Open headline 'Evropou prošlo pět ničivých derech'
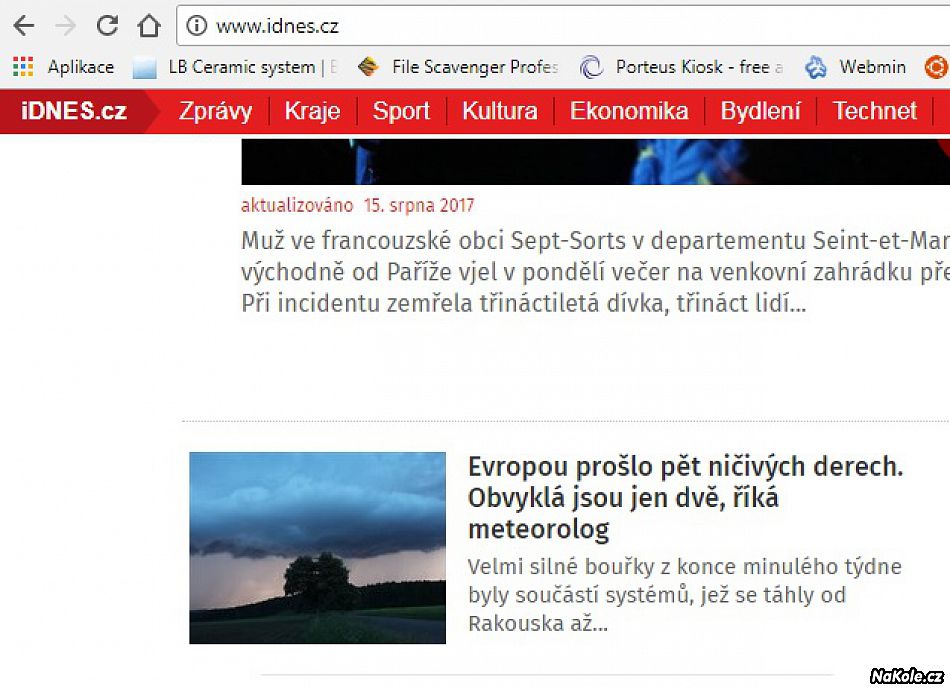Viewport: 950px width, 689px height. click(685, 498)
